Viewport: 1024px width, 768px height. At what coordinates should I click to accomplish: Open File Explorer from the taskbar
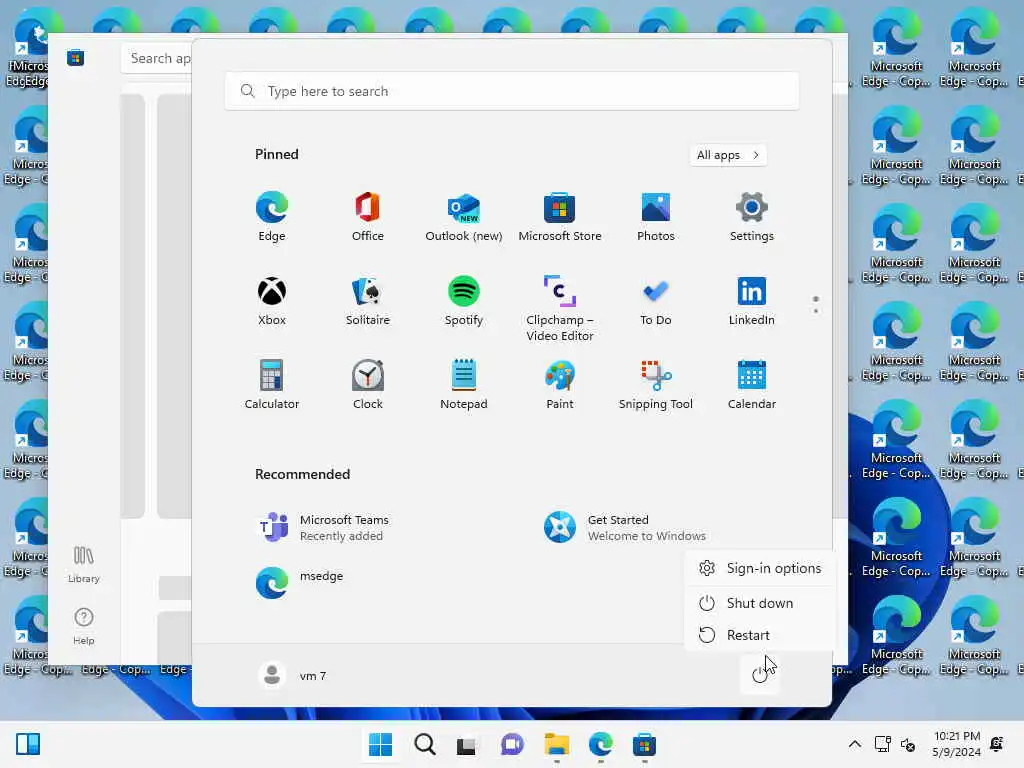click(556, 744)
